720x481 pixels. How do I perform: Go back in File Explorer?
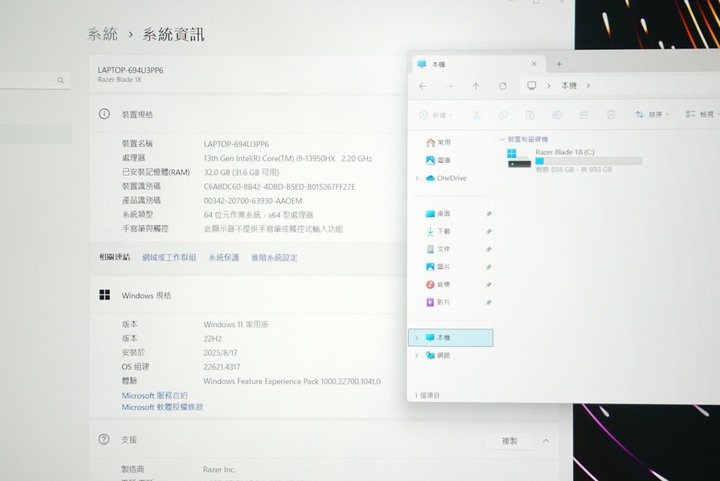tap(422, 86)
